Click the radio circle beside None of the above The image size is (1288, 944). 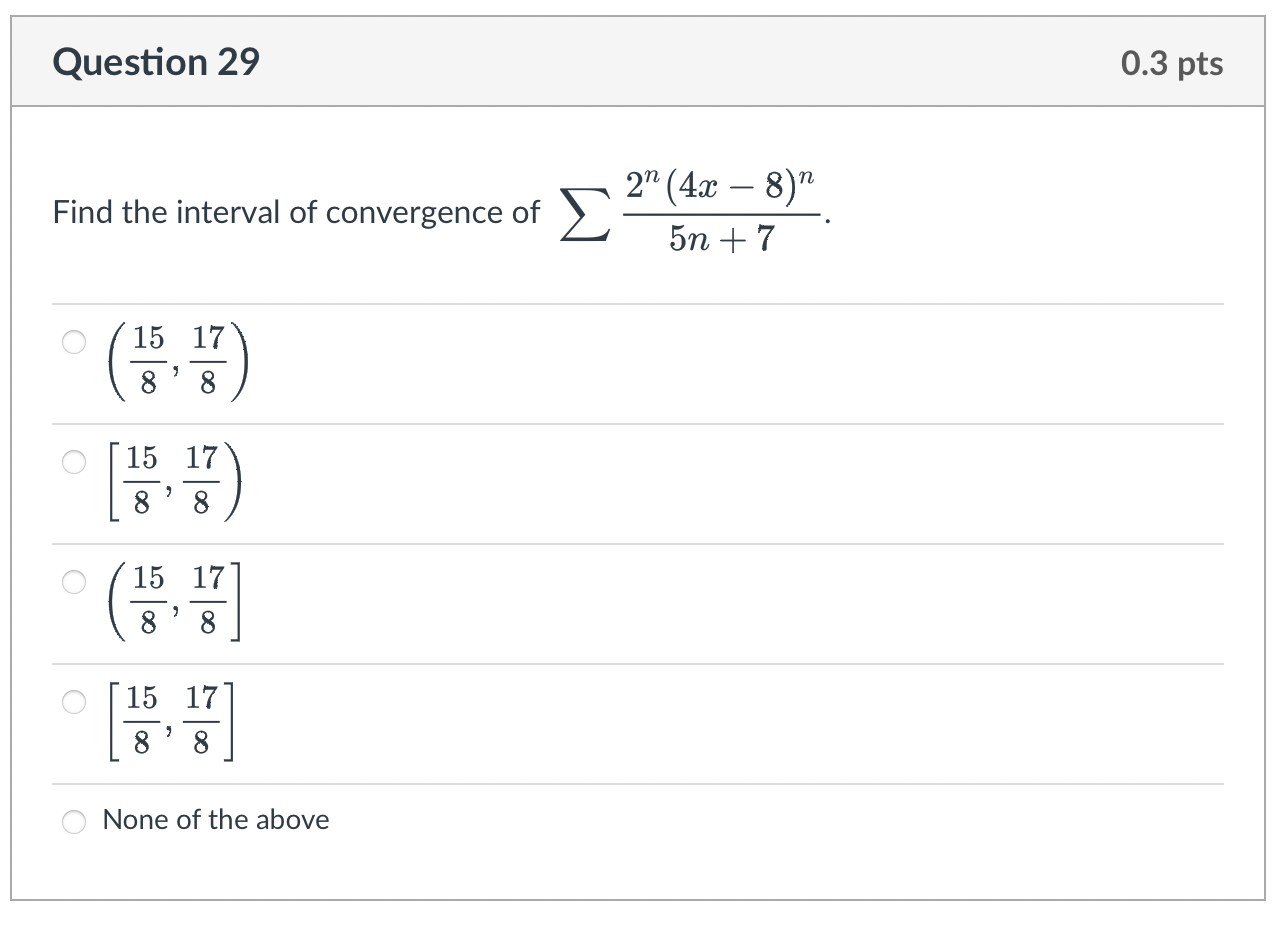coord(73,820)
